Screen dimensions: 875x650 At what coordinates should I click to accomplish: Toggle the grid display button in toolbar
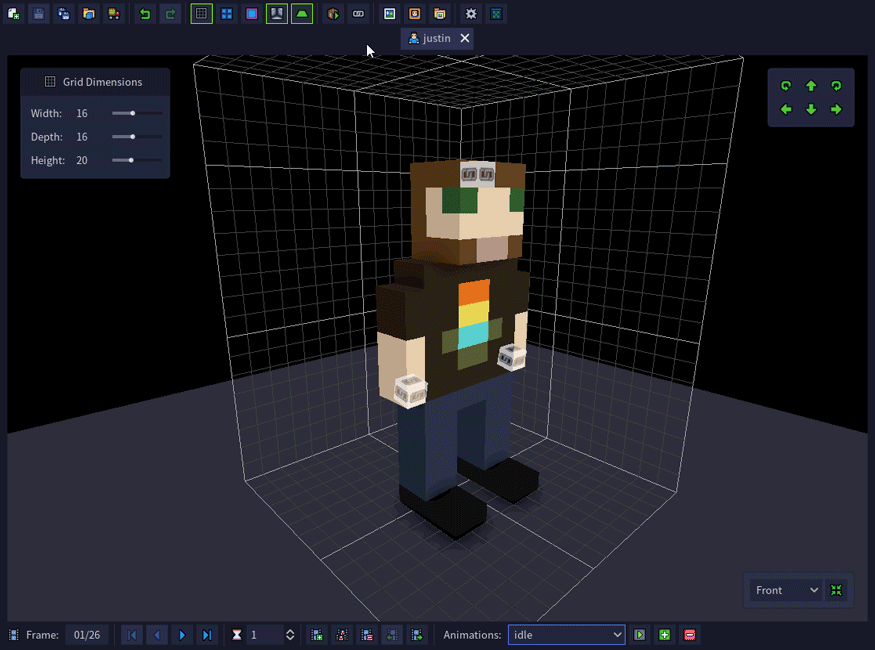pos(201,14)
